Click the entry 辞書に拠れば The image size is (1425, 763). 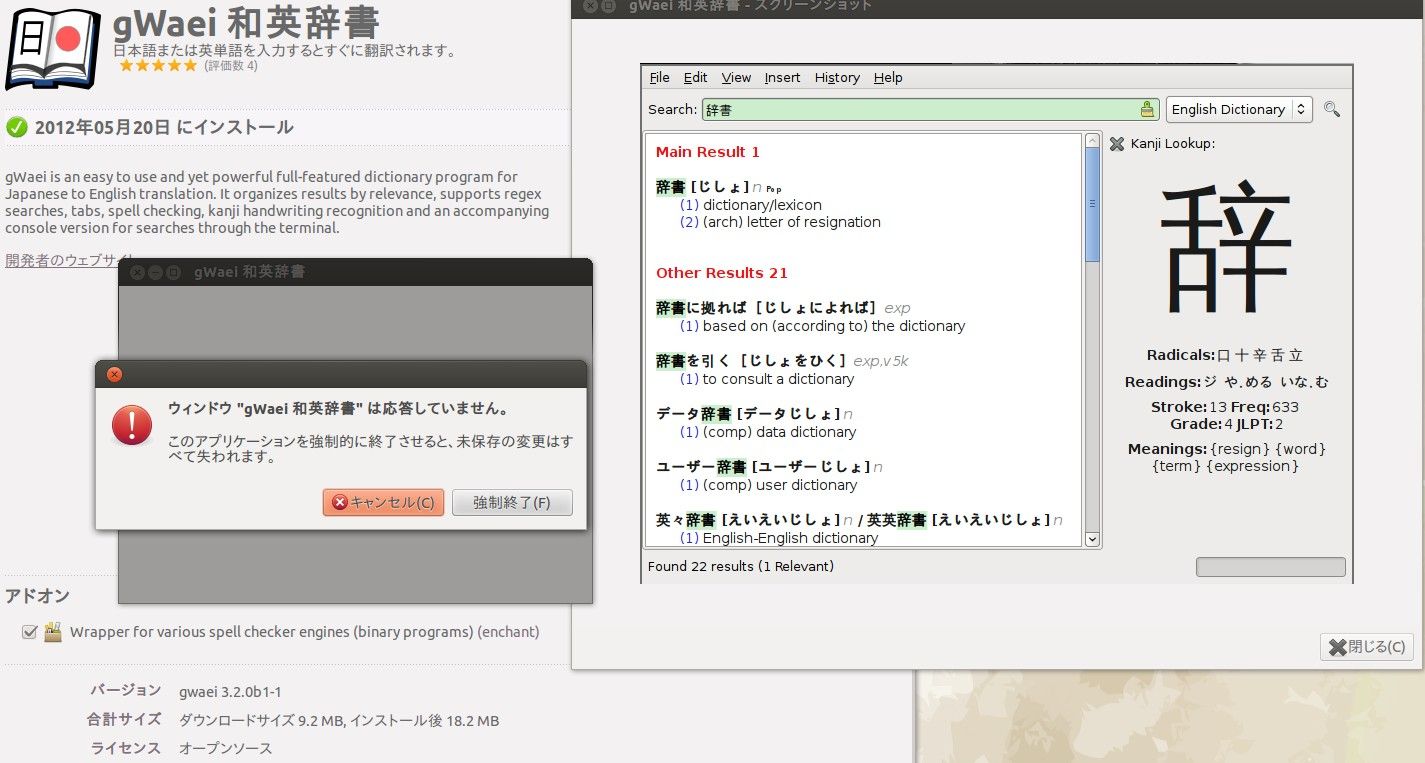[766, 308]
